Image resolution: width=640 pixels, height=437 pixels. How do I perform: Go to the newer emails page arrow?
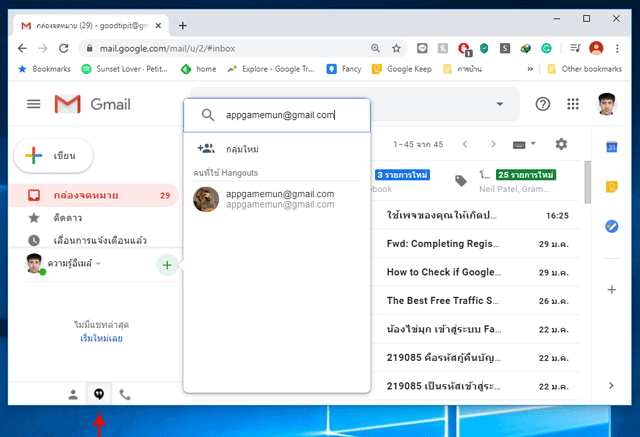point(465,144)
